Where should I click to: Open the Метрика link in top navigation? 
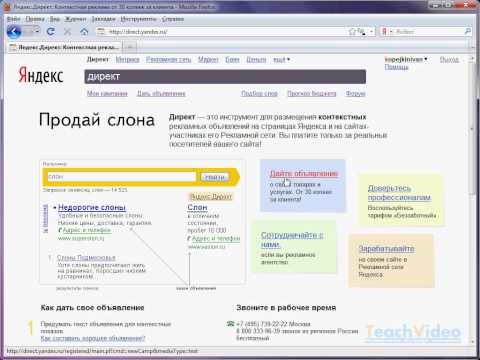pyautogui.click(x=127, y=60)
